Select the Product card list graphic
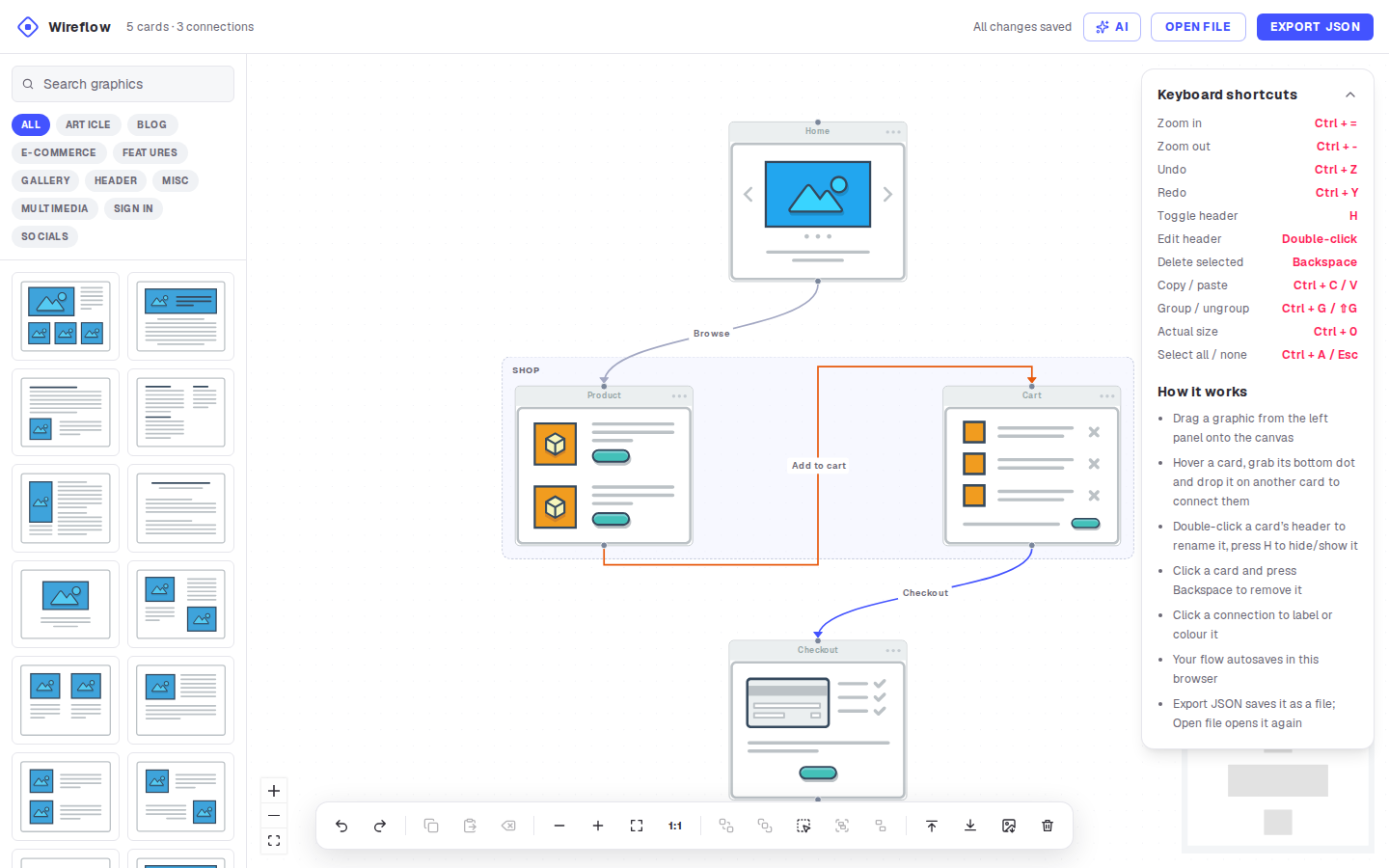Viewport: 1389px width, 868px height. (604, 475)
